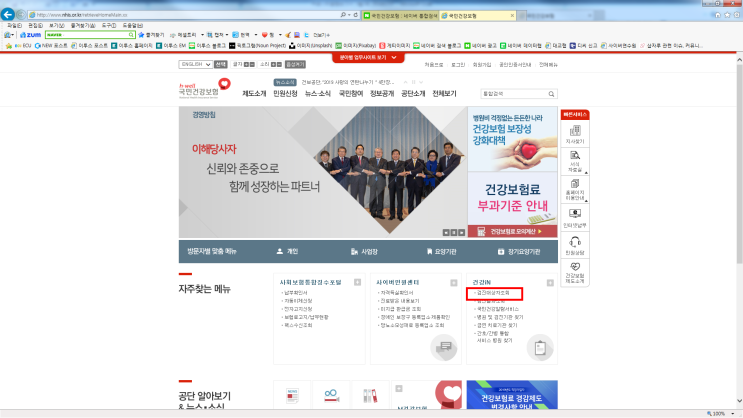Click banner previous slide control

pos(446,232)
